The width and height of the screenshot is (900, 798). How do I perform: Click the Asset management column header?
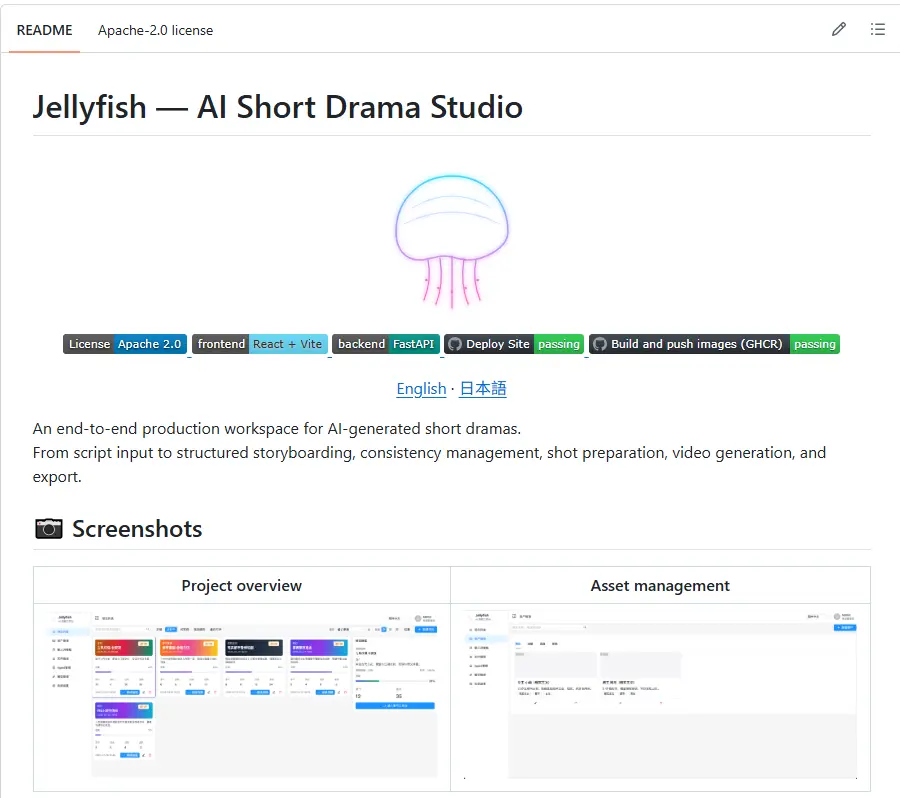[x=660, y=586]
